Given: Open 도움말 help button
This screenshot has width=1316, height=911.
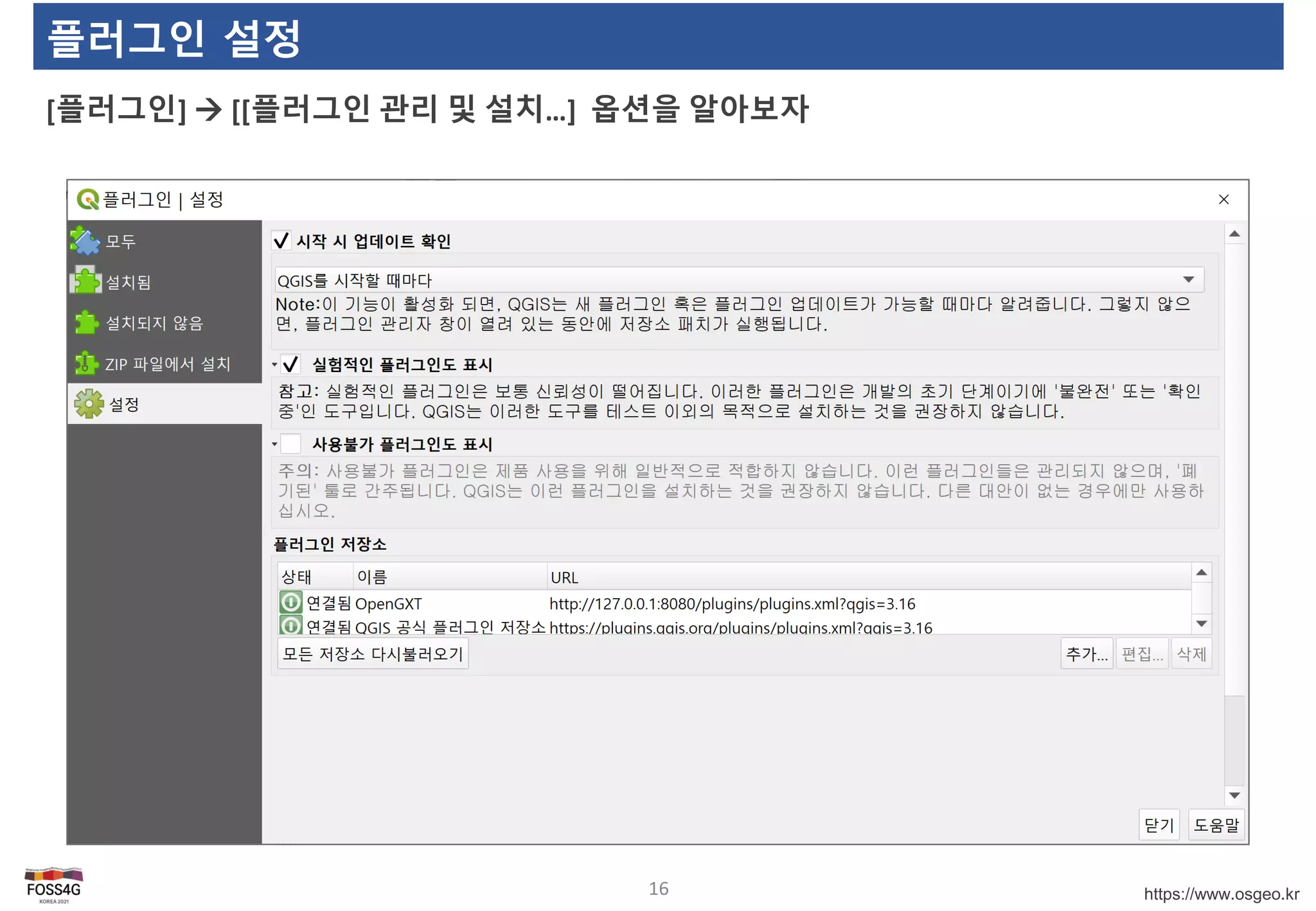Looking at the screenshot, I should (1216, 825).
